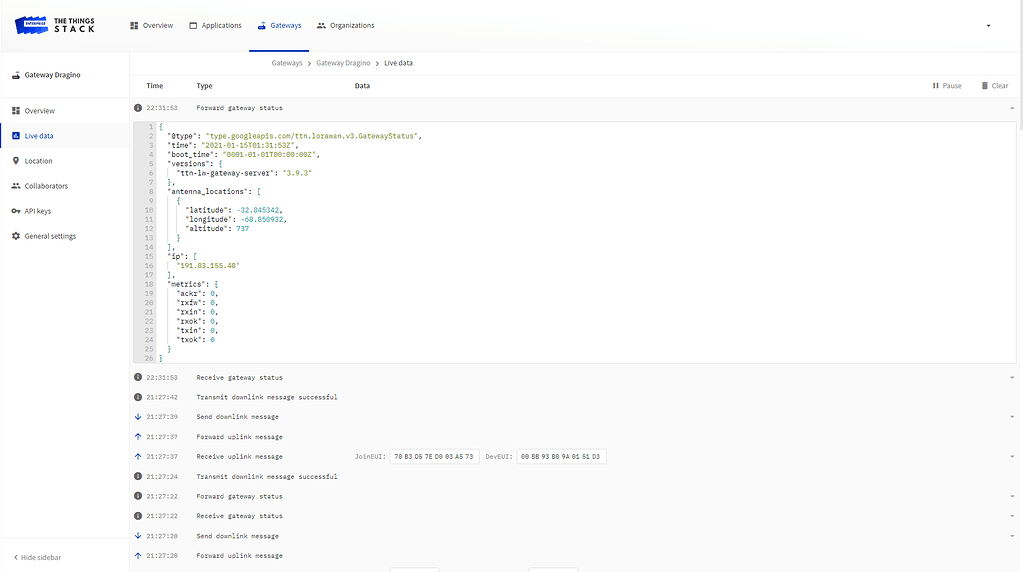Click the Gateway Dragino breadcrumb link
The image size is (1023, 572).
(x=343, y=63)
